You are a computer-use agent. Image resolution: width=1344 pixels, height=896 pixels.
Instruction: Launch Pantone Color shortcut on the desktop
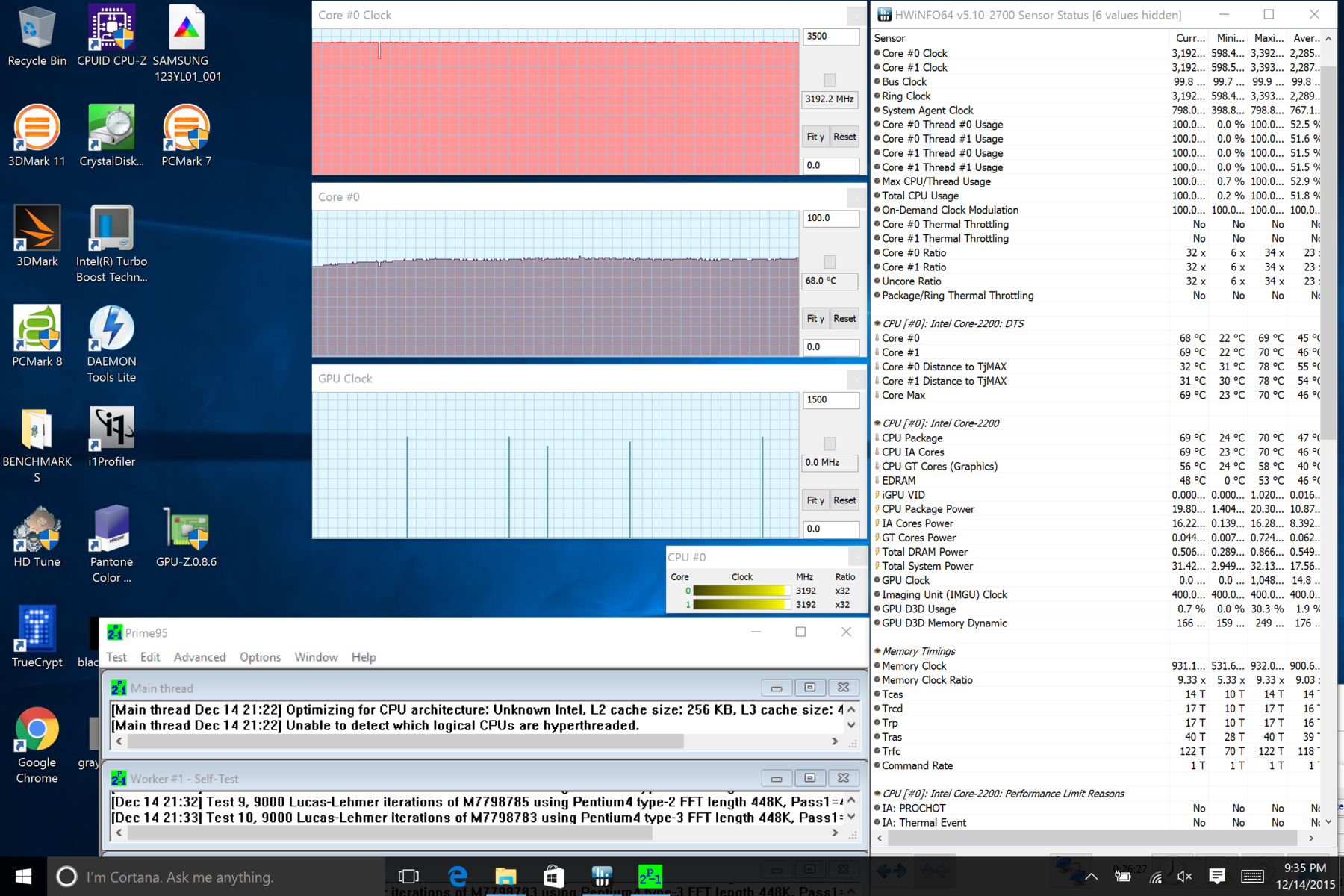[x=112, y=544]
